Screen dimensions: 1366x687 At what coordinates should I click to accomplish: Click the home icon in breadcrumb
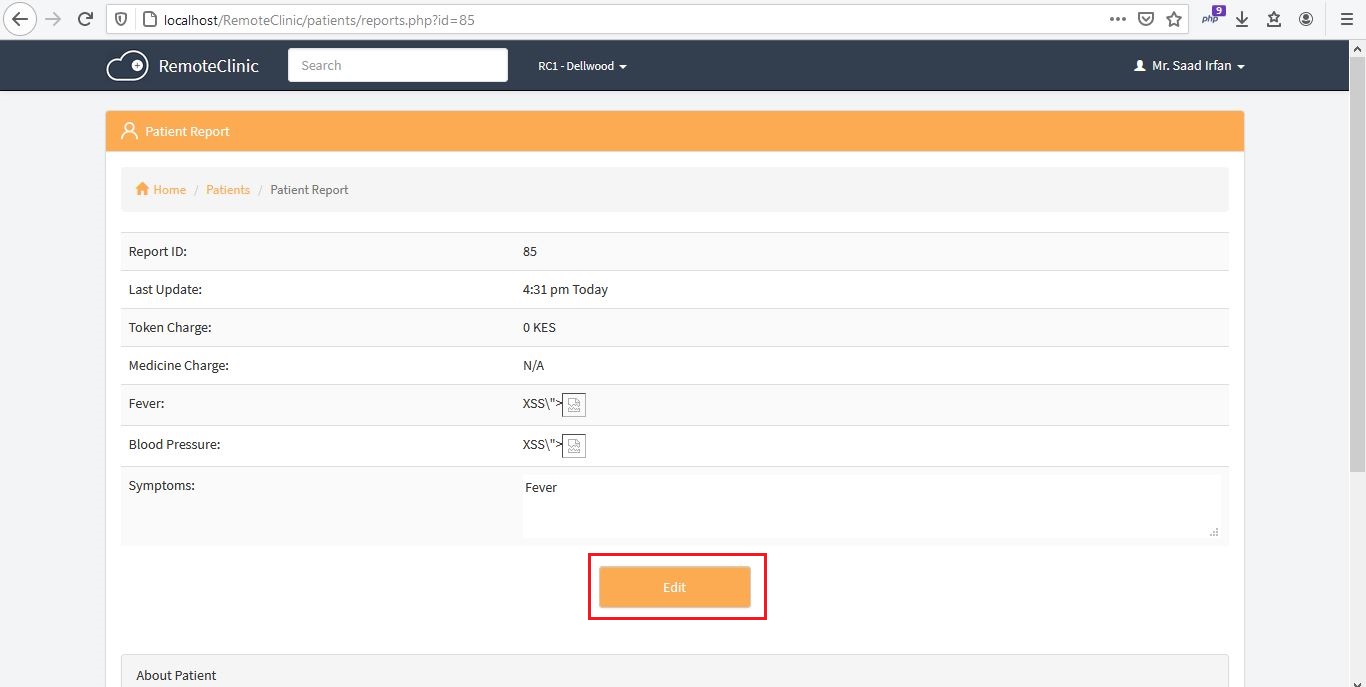(142, 189)
